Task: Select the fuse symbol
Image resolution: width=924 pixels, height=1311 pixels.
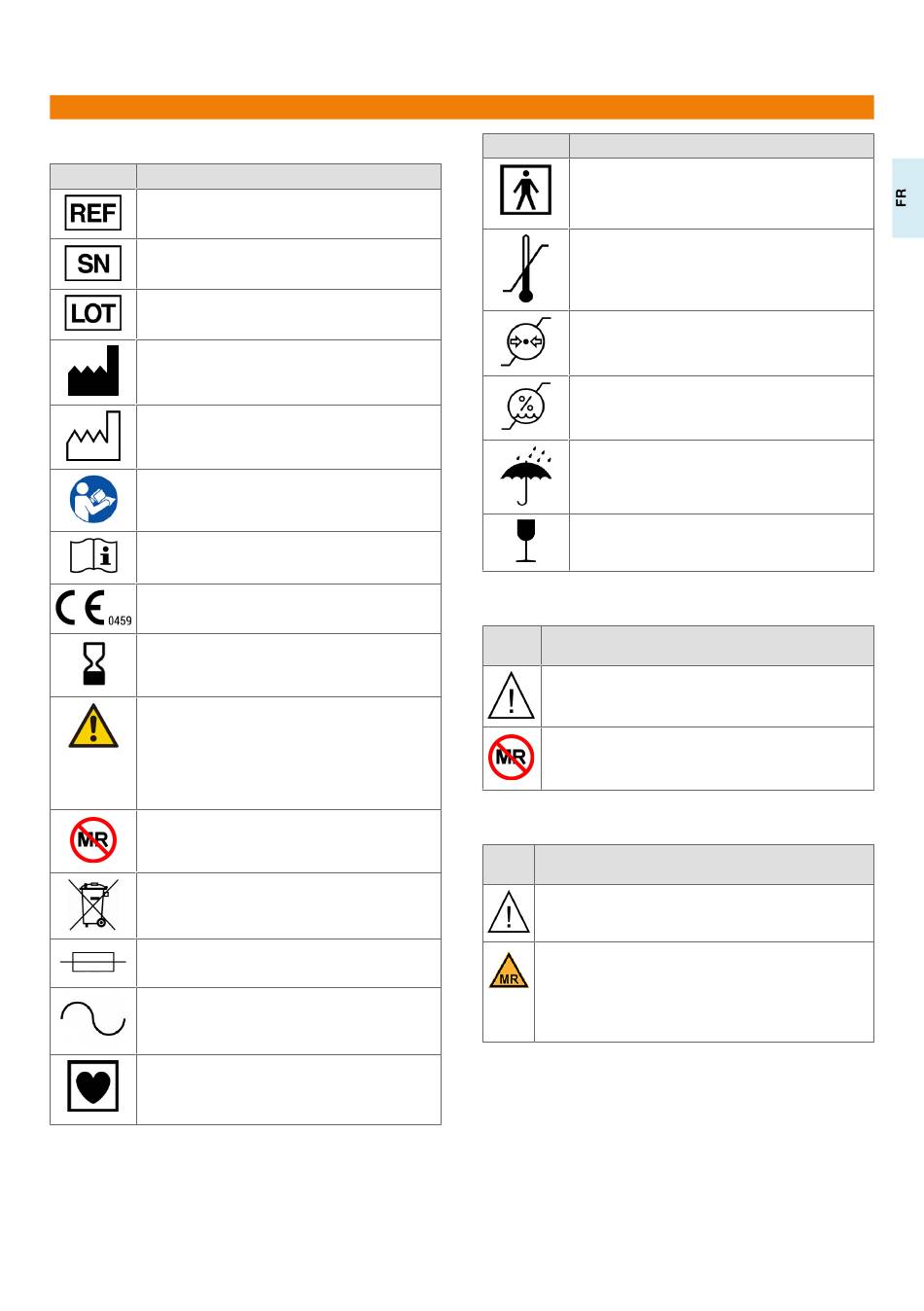Action: pos(93,963)
